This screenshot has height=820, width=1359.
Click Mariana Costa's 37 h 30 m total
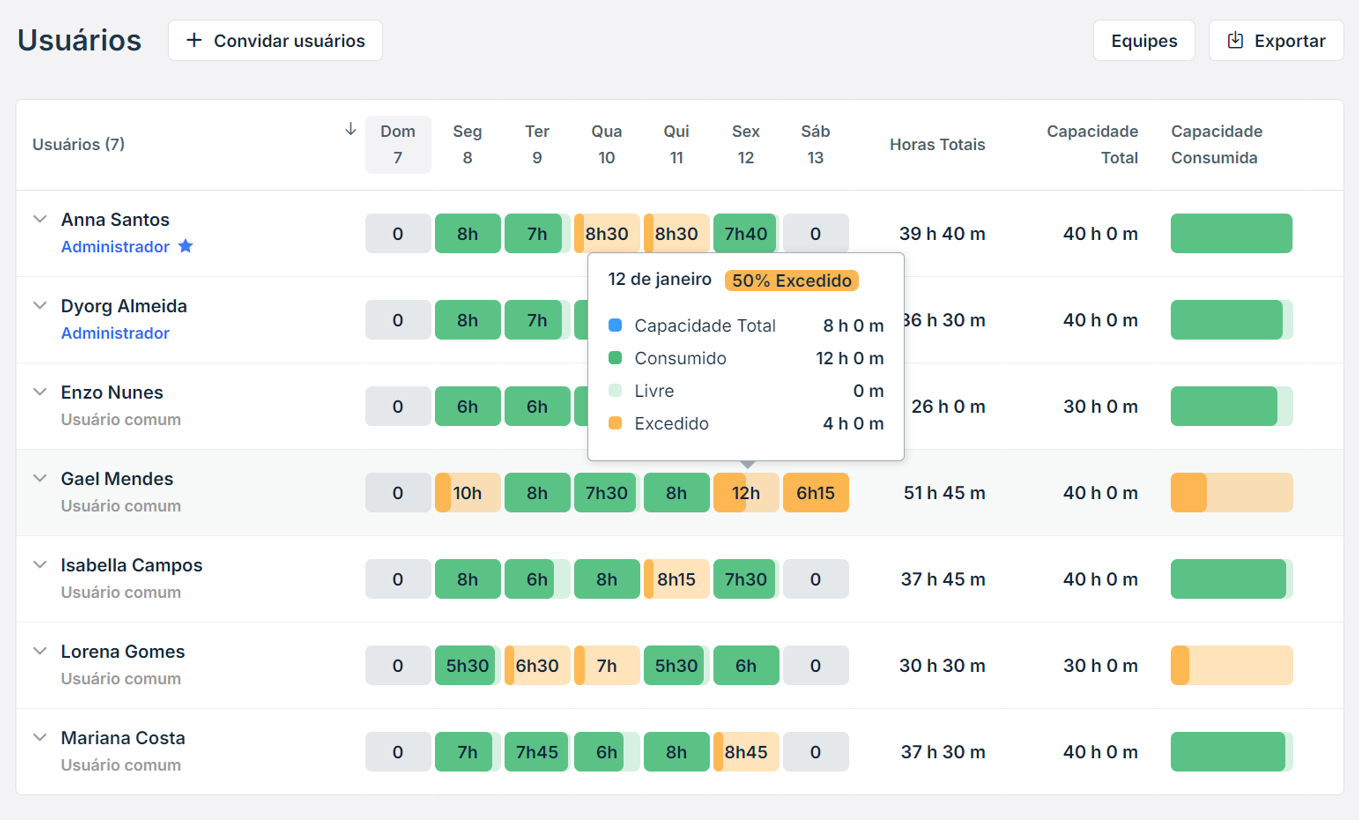pos(943,752)
